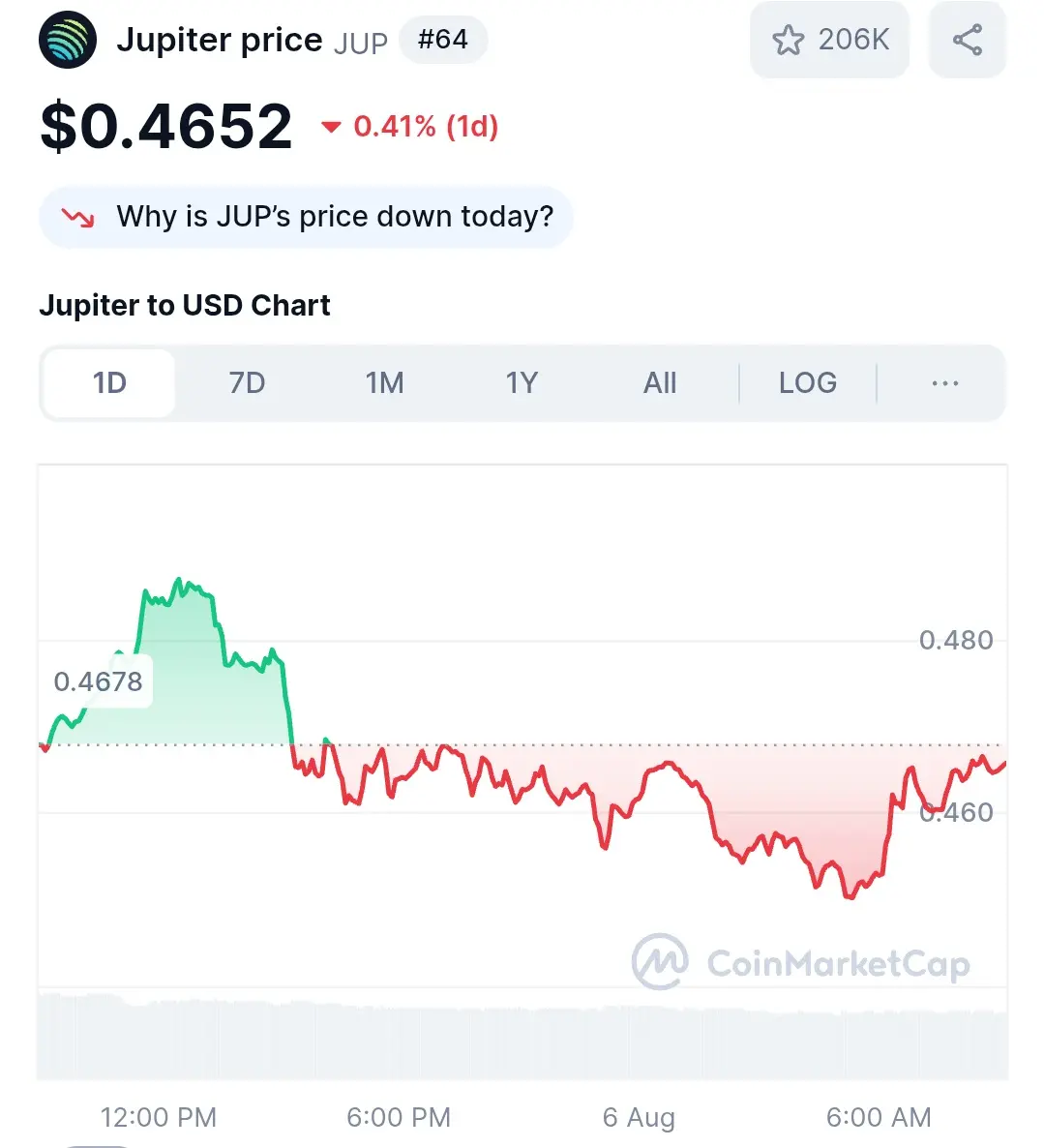1044x1148 pixels.
Task: Switch to the 7D chart range
Action: click(247, 383)
